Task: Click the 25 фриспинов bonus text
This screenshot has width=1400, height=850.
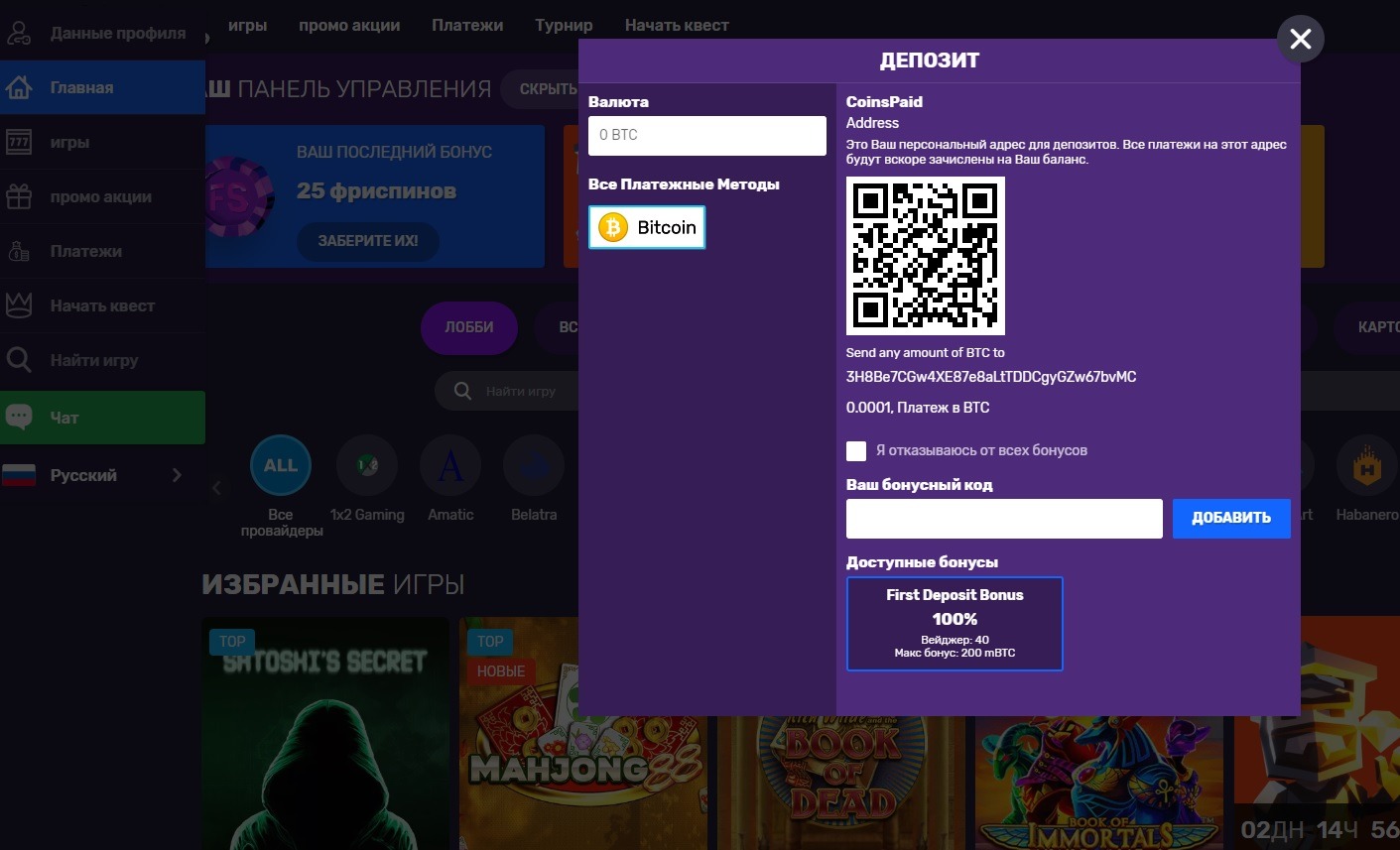Action: click(376, 190)
